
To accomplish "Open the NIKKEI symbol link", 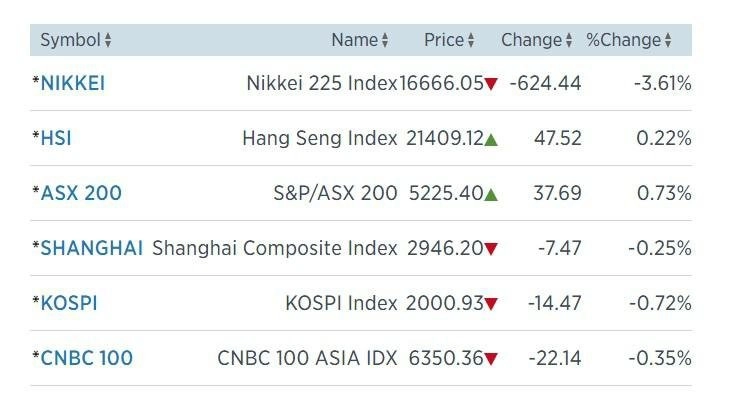I will tap(73, 83).
